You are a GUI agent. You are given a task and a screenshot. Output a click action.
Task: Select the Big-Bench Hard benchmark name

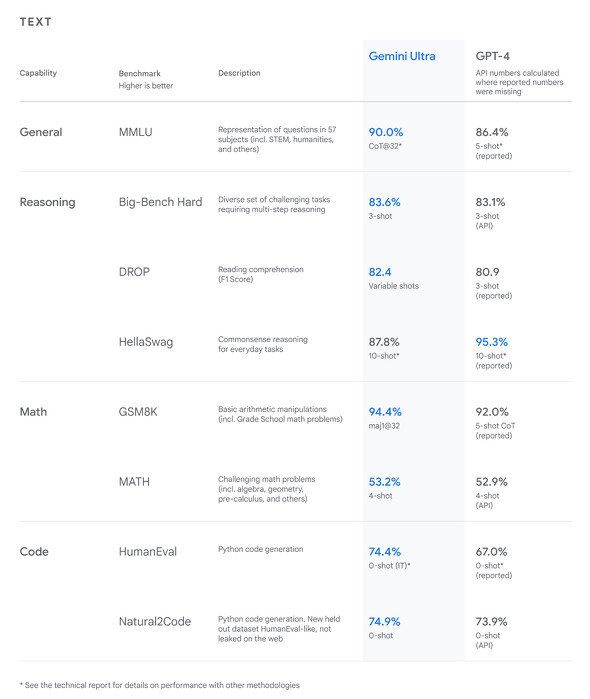160,202
